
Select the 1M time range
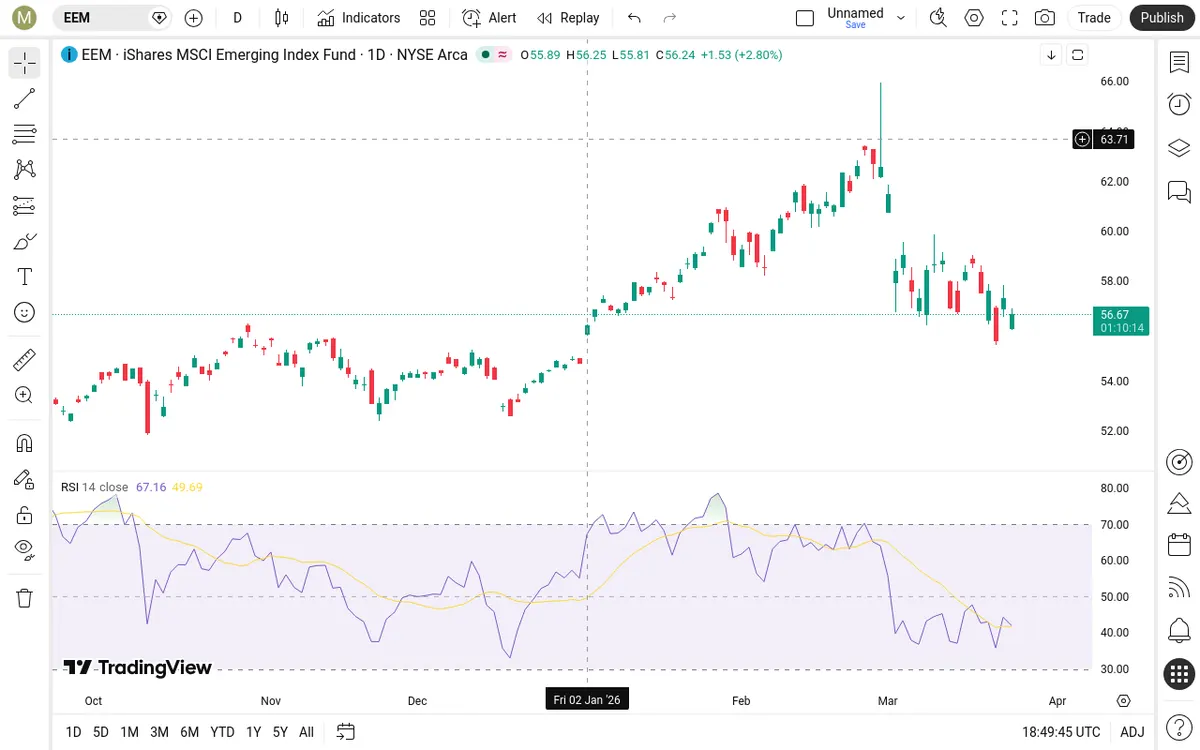coord(129,732)
